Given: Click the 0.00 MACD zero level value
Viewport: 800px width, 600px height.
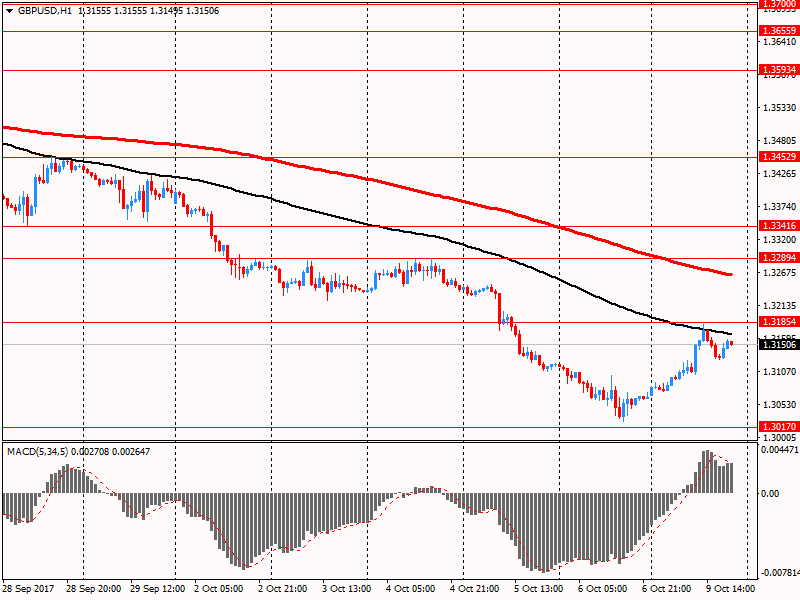Looking at the screenshot, I should [x=770, y=493].
